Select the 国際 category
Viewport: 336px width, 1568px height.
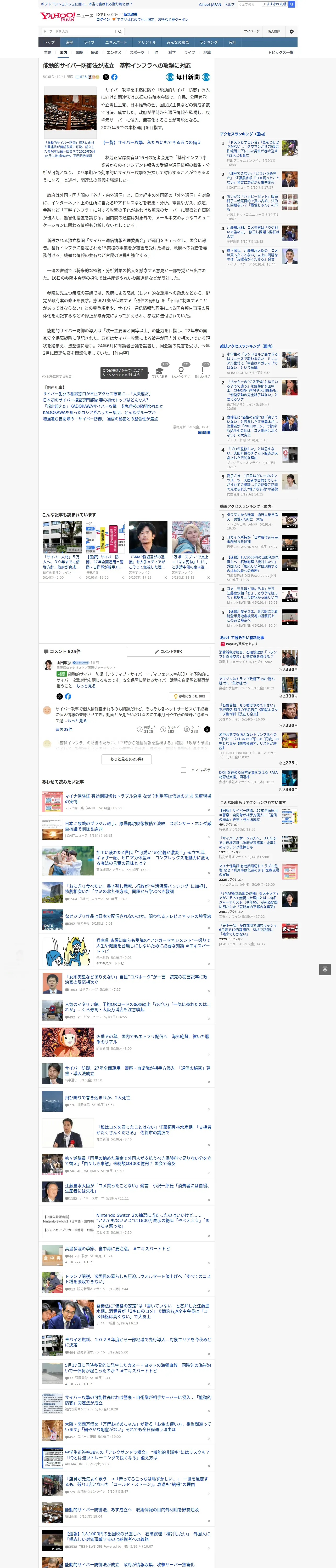pos(79,52)
